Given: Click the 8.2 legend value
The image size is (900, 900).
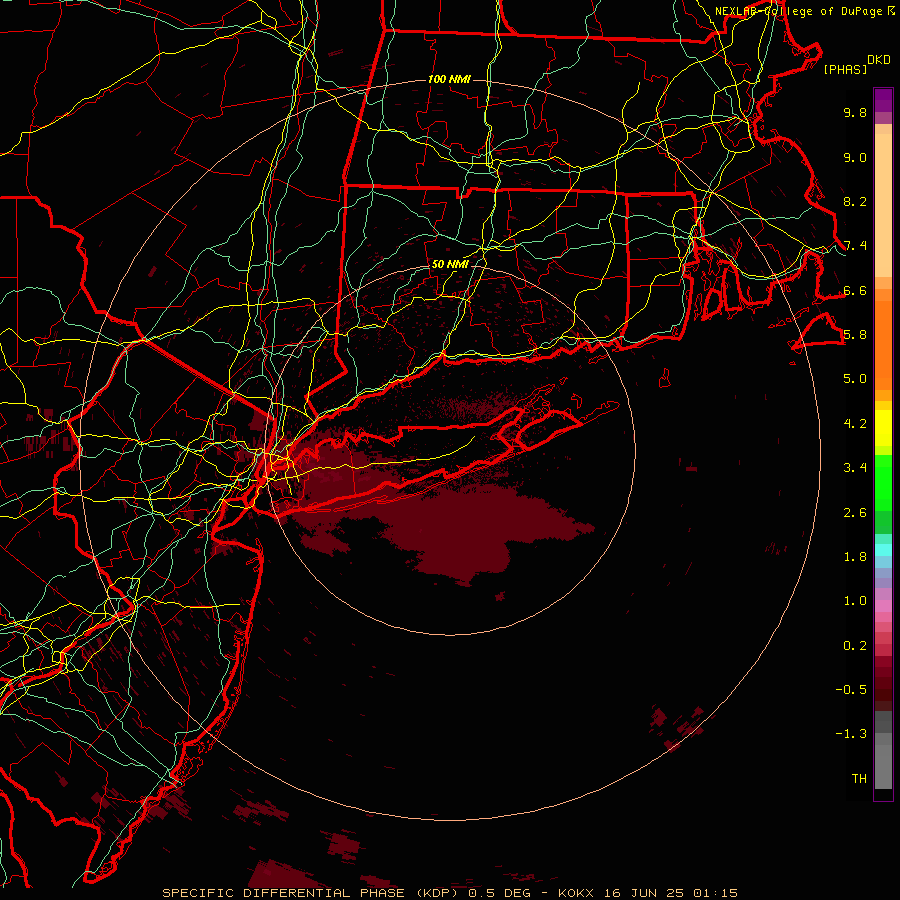Looking at the screenshot, I should click(x=855, y=201).
